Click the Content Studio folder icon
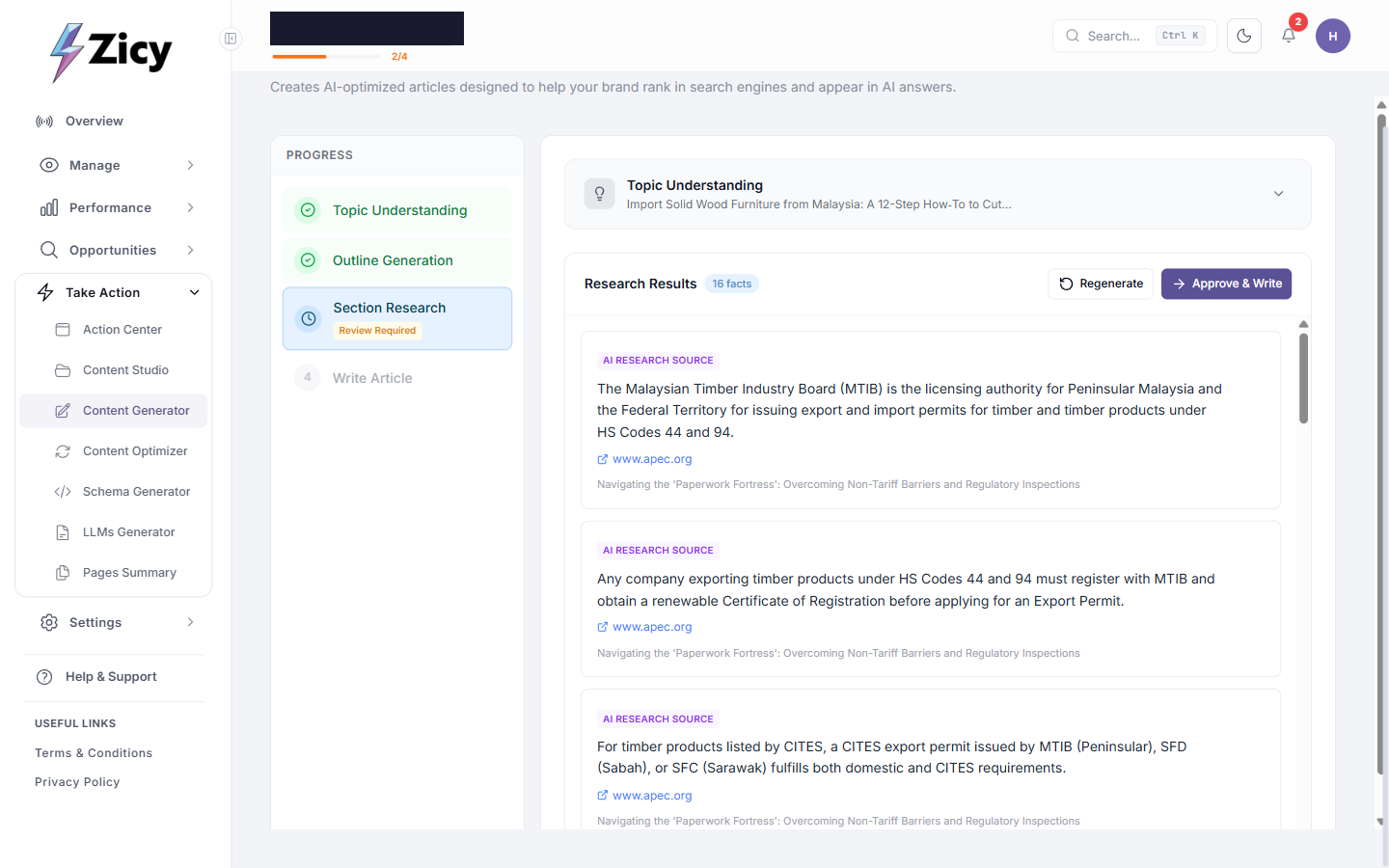This screenshot has height=868, width=1389. (x=63, y=370)
